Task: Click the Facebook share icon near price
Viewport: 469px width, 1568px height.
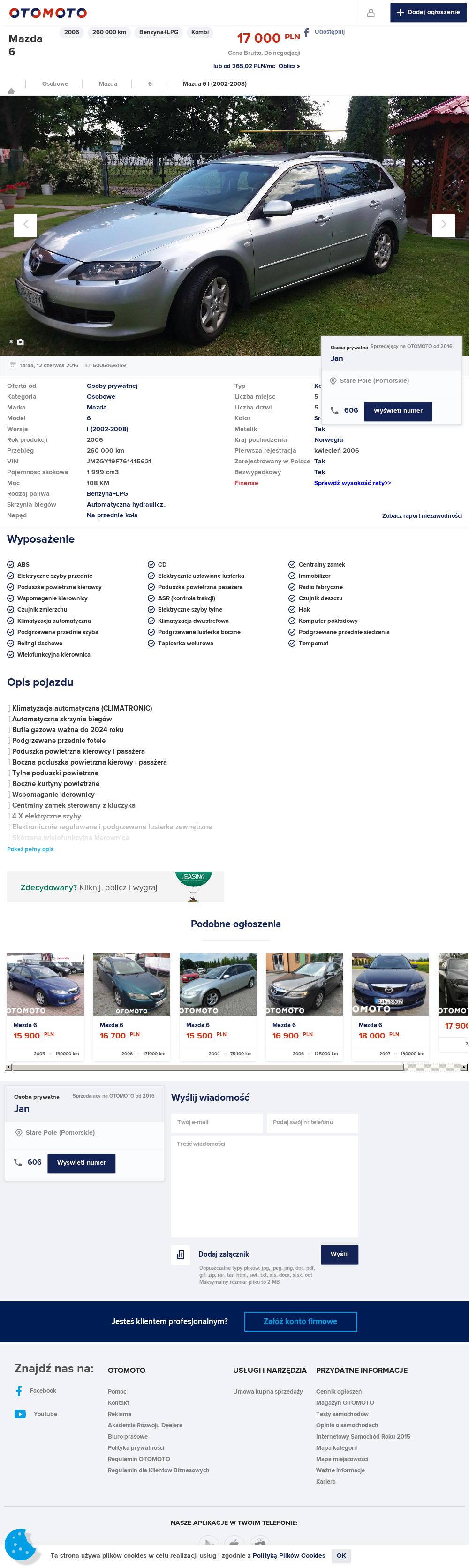Action: pyautogui.click(x=306, y=32)
